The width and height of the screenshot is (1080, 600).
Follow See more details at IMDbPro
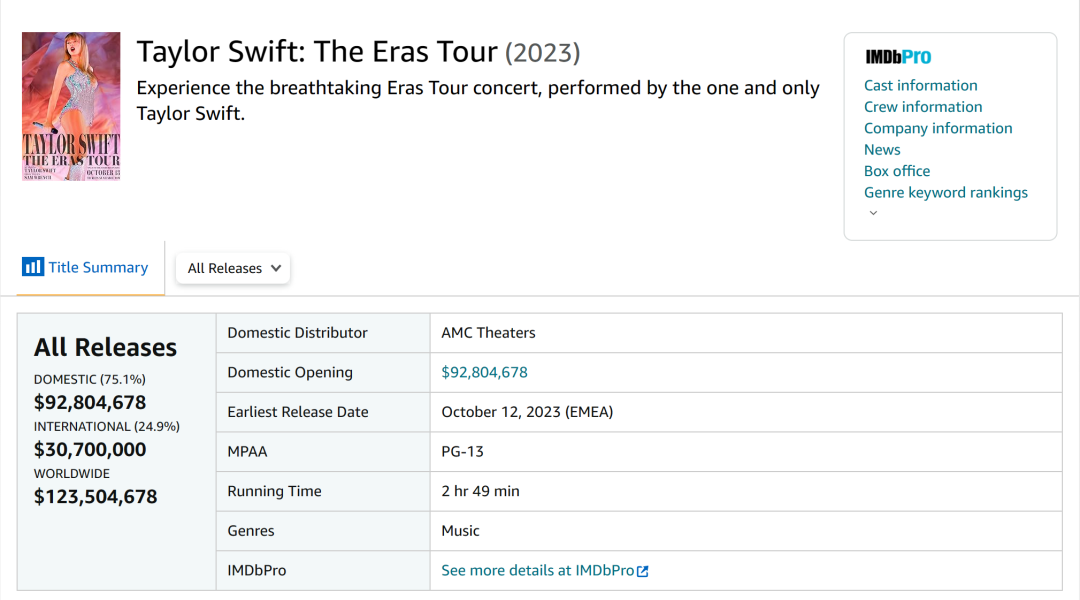(x=537, y=570)
